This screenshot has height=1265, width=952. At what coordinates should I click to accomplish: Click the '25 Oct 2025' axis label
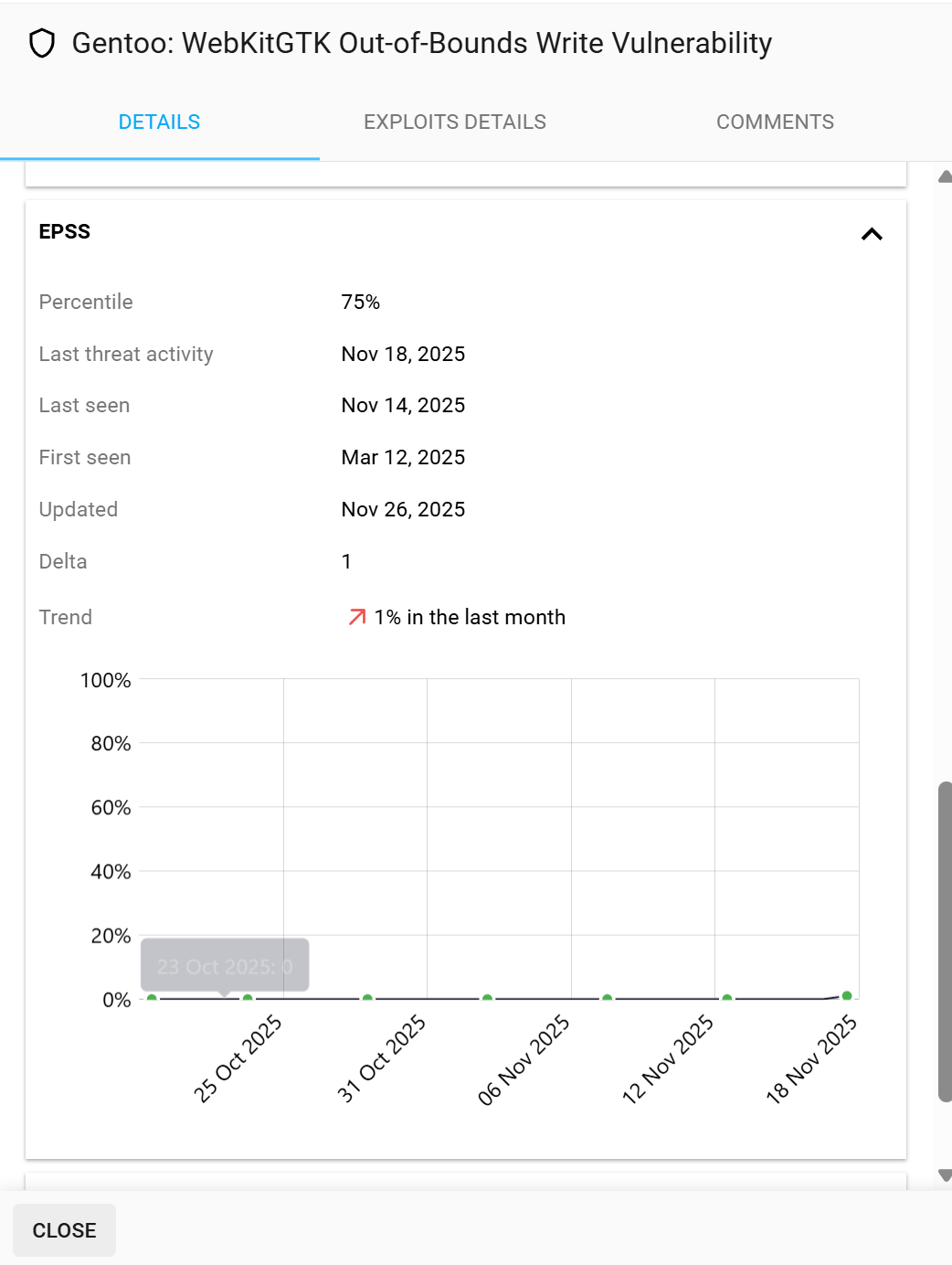coord(238,1059)
